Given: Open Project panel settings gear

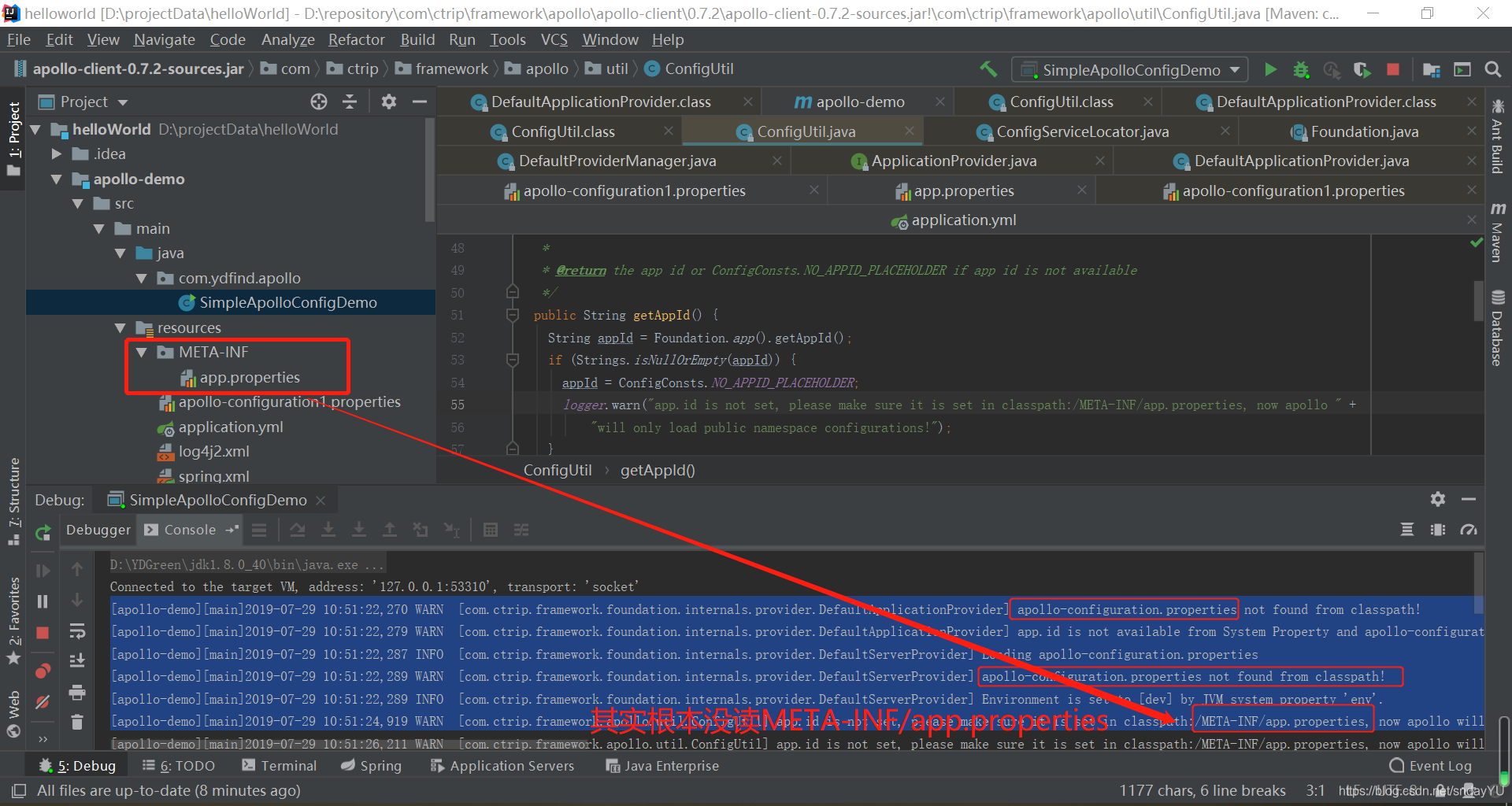Looking at the screenshot, I should pos(389,102).
